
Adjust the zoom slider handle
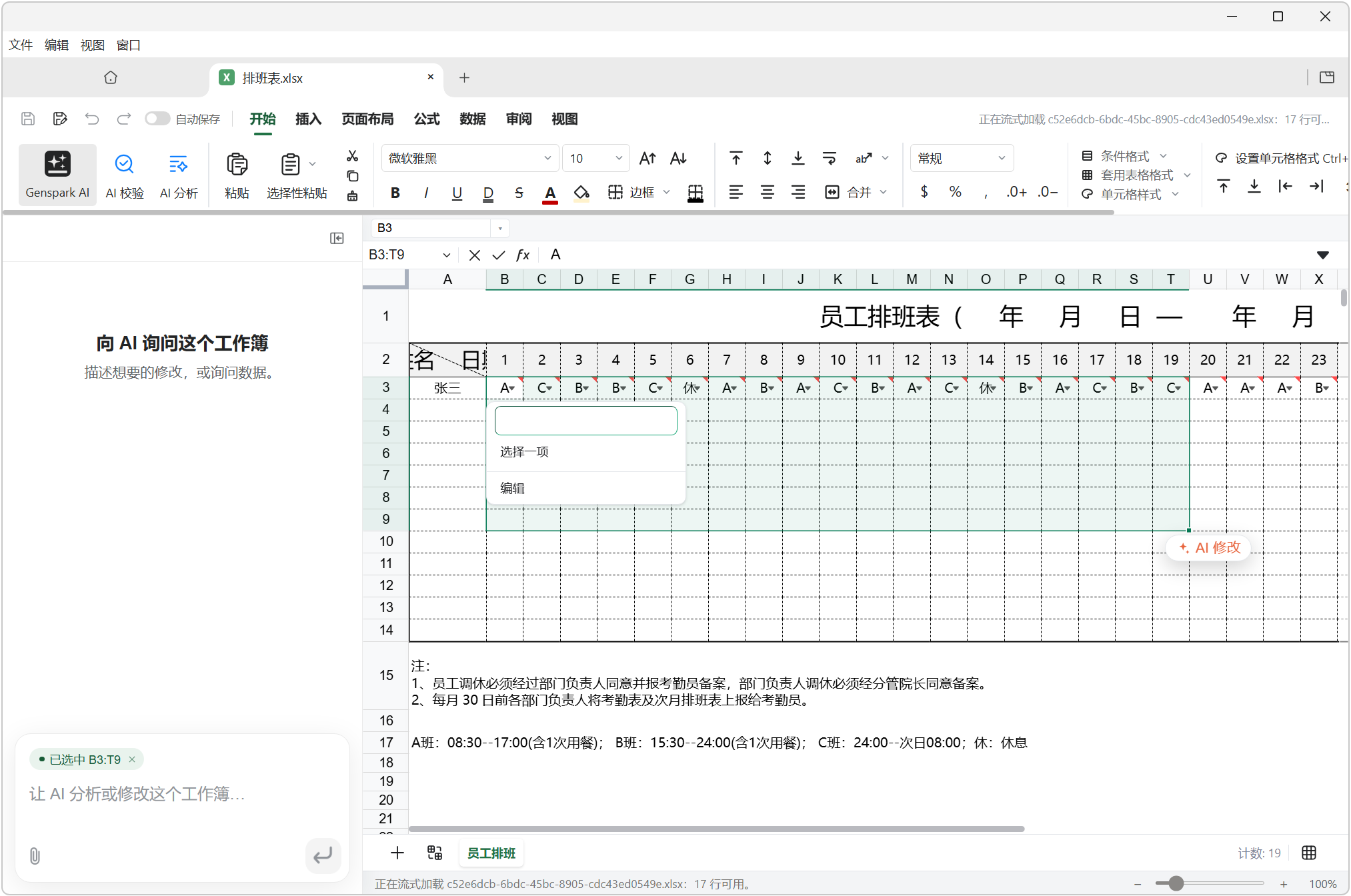coord(1176,883)
